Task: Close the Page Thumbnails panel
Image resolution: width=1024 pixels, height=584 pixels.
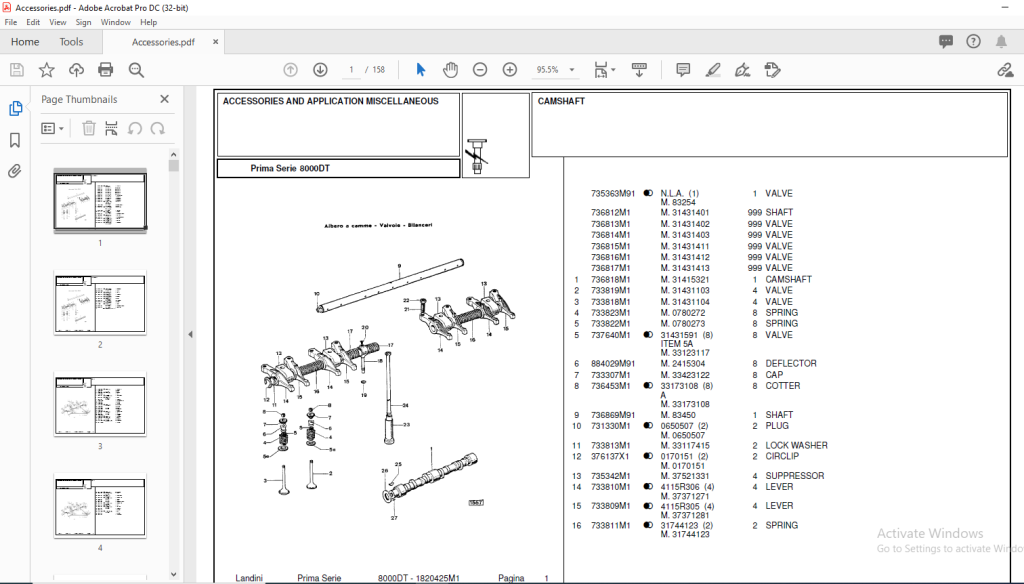Action: point(165,99)
